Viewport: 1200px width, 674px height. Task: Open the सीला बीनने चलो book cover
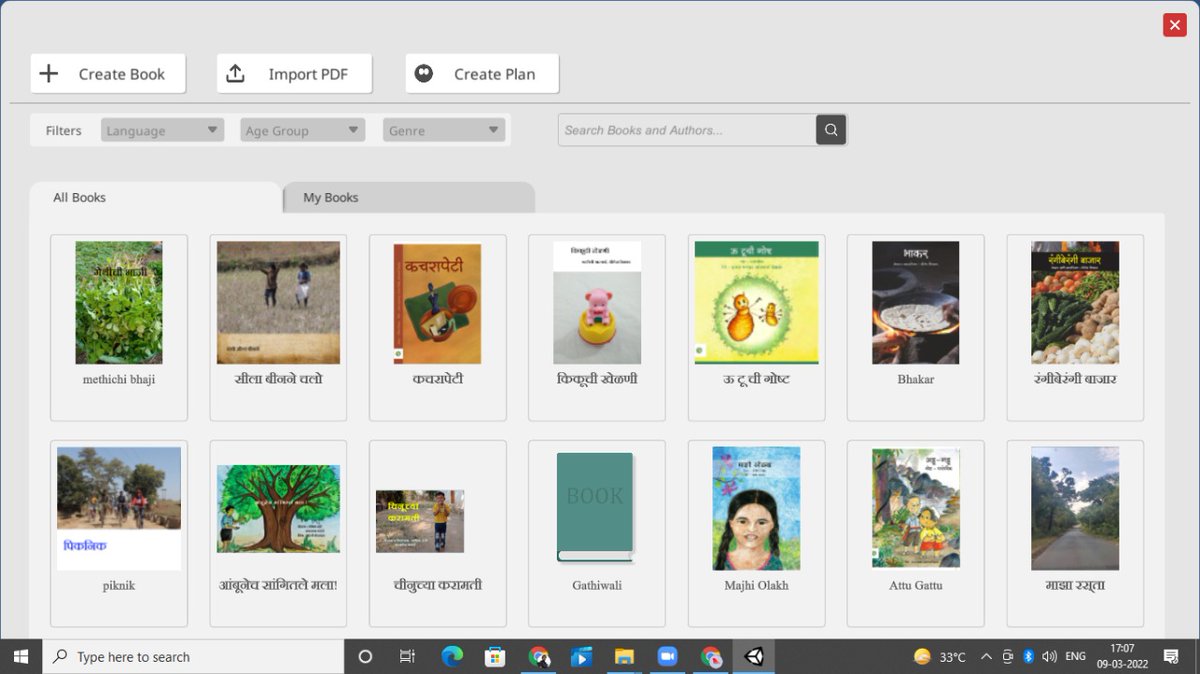pos(278,302)
